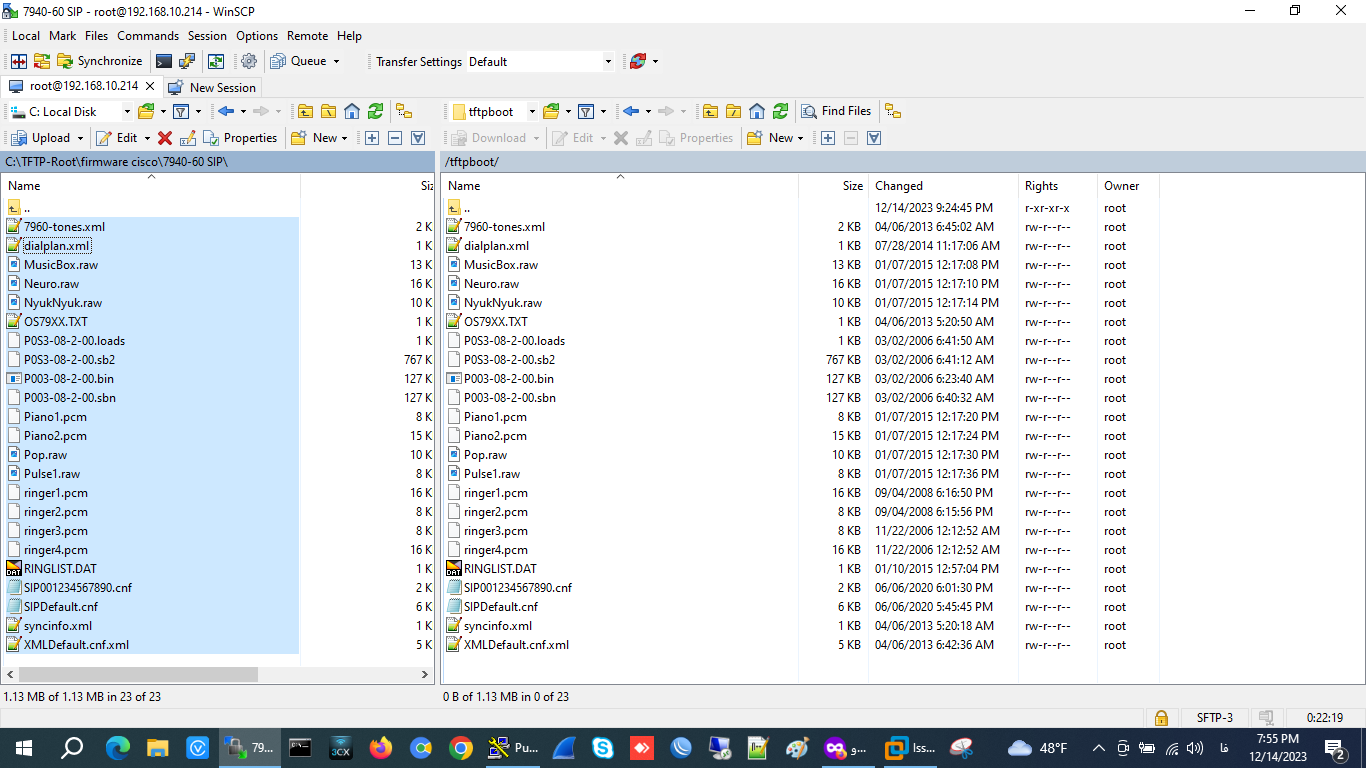Image resolution: width=1366 pixels, height=768 pixels.
Task: Go to remote parent directory icon
Action: pos(709,111)
